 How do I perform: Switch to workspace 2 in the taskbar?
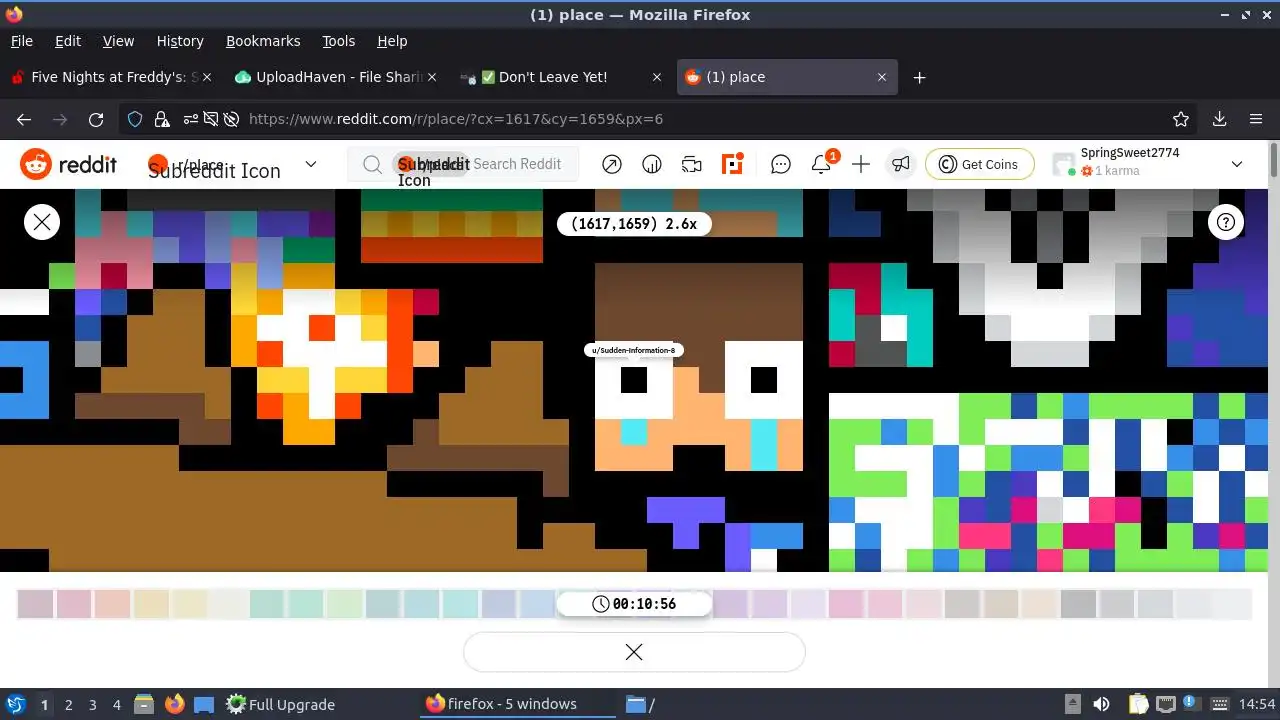pyautogui.click(x=69, y=704)
